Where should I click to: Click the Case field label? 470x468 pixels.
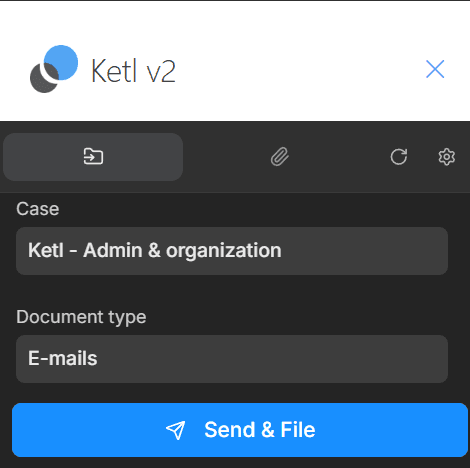coord(38,209)
